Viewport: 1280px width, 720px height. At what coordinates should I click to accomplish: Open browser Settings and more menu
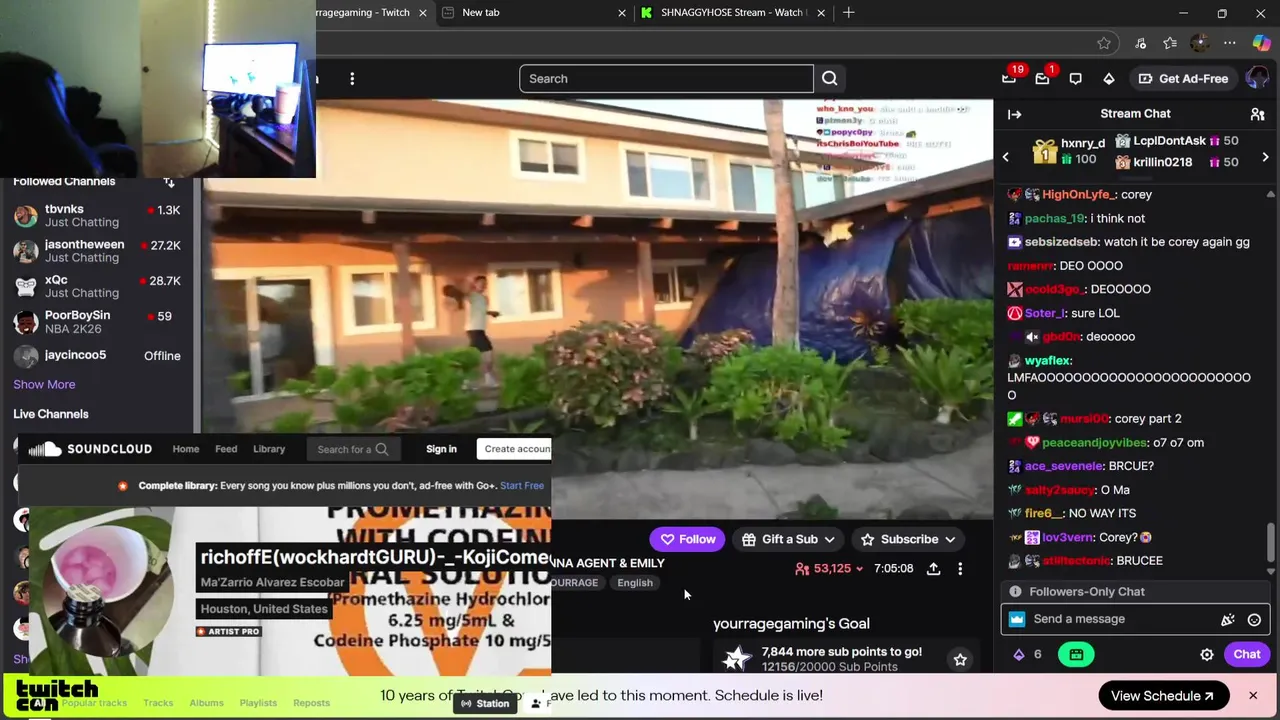[x=1230, y=43]
